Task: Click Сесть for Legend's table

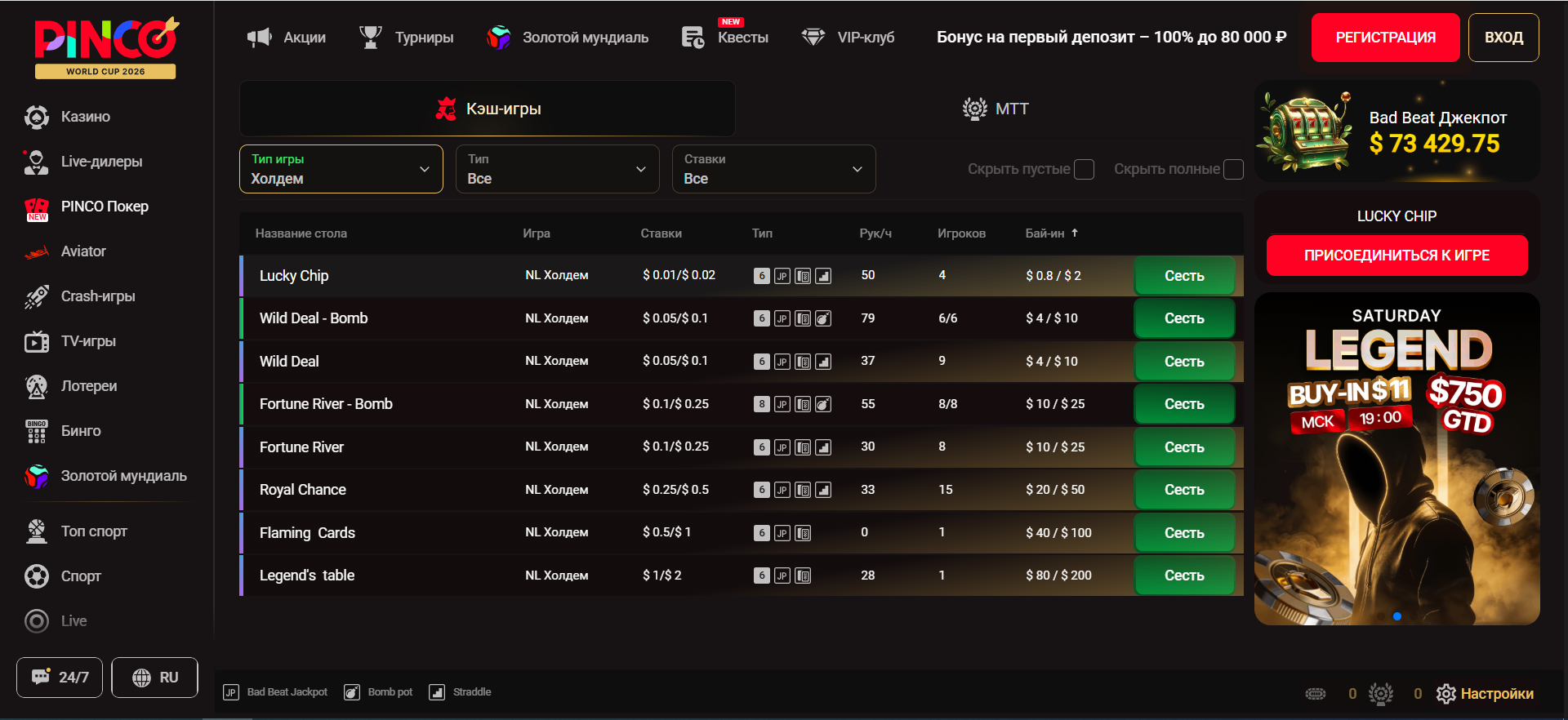Action: [x=1184, y=576]
